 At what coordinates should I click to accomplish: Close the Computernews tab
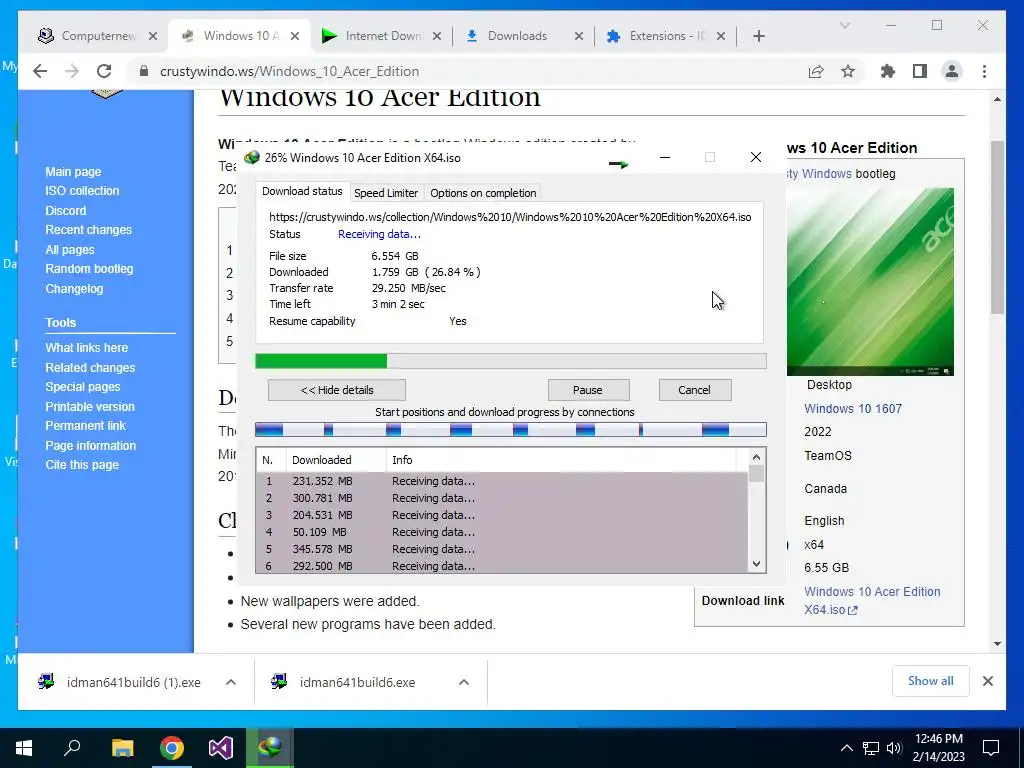pos(153,36)
